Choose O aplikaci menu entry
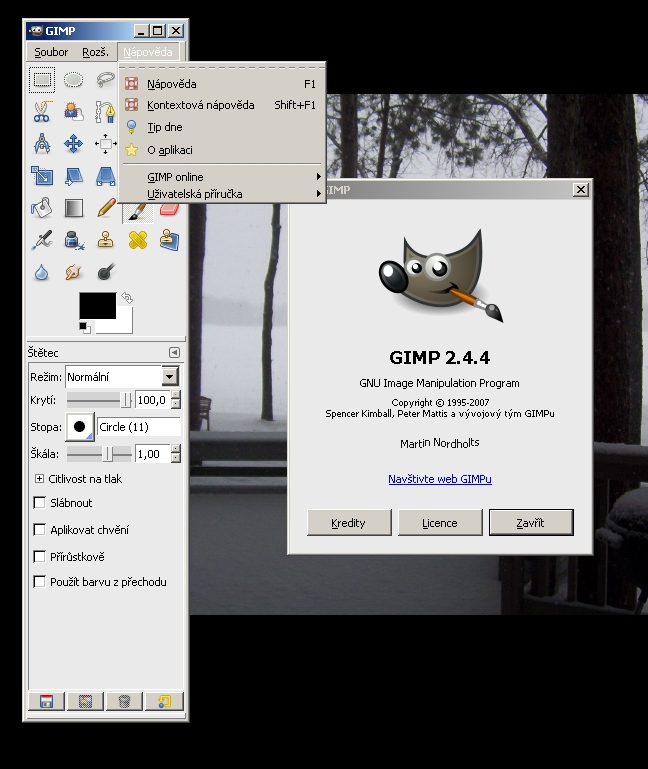The width and height of the screenshot is (648, 769). coord(222,150)
